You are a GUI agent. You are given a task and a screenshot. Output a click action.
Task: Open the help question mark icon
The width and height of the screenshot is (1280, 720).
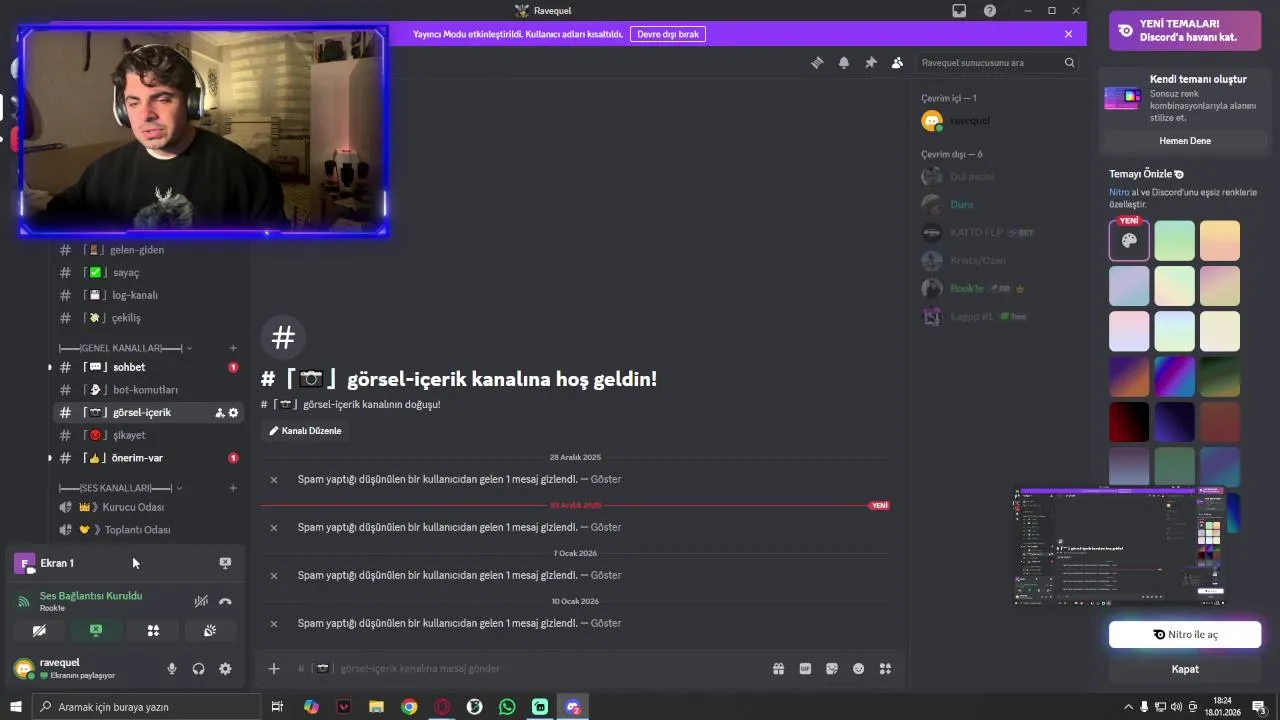[990, 10]
